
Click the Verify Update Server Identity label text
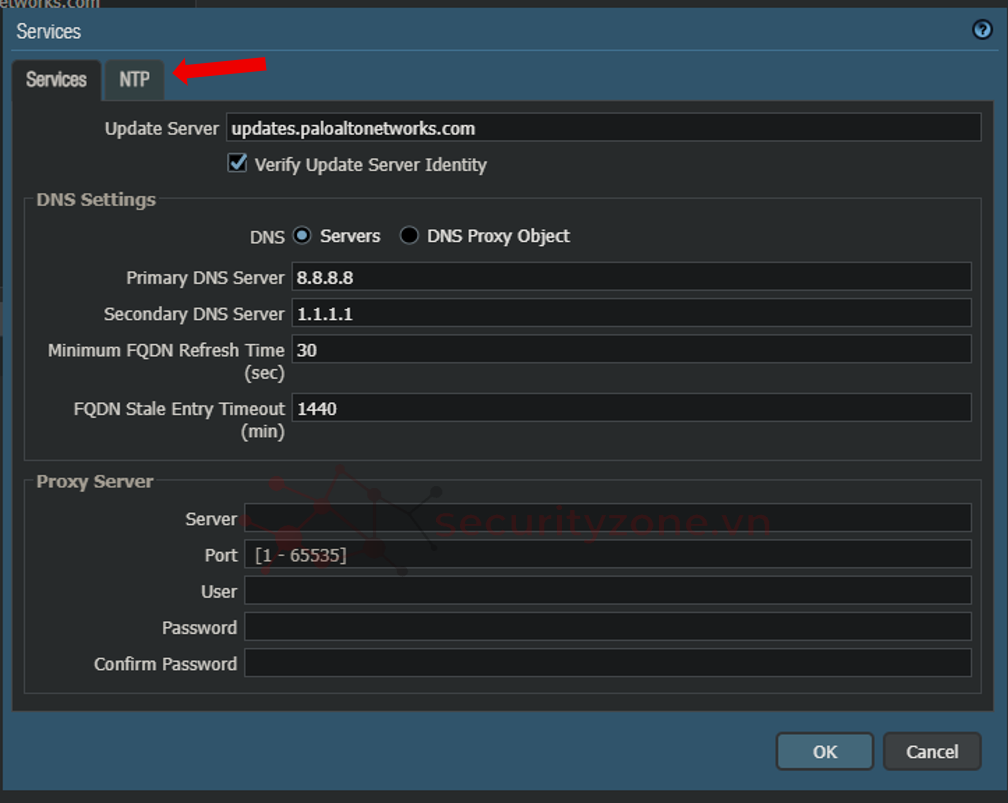(370, 165)
